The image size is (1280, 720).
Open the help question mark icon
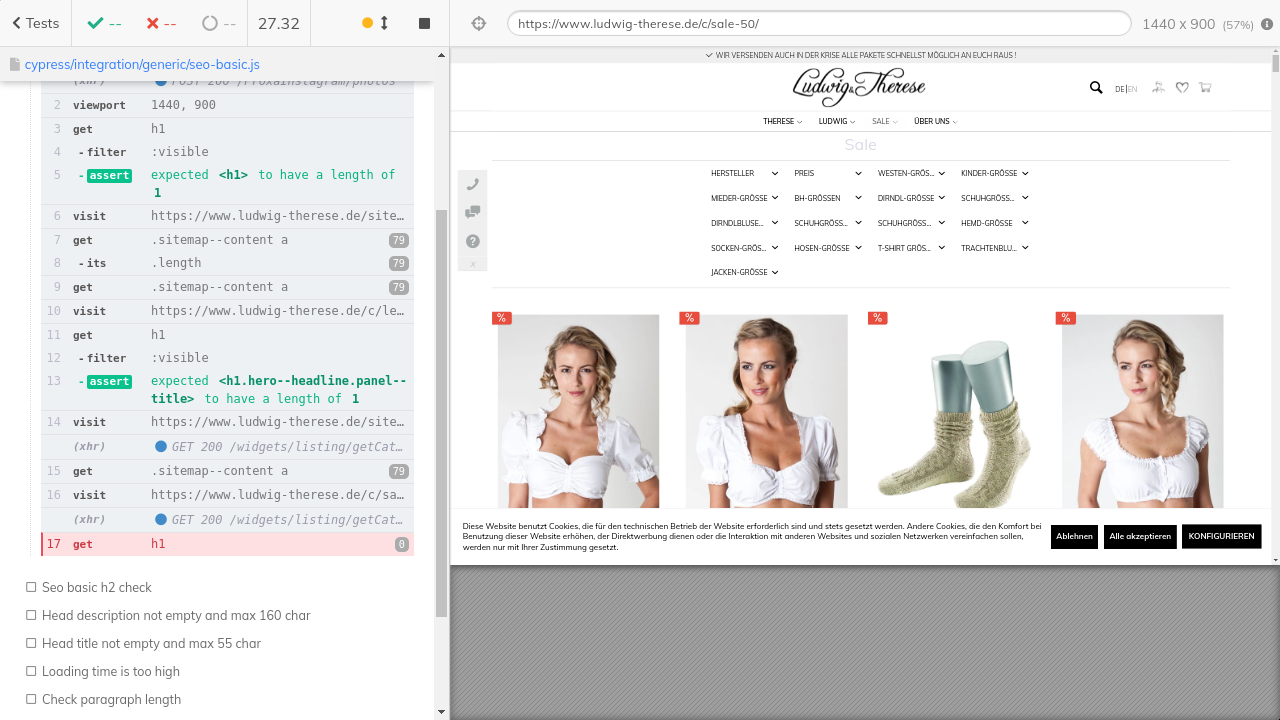473,241
